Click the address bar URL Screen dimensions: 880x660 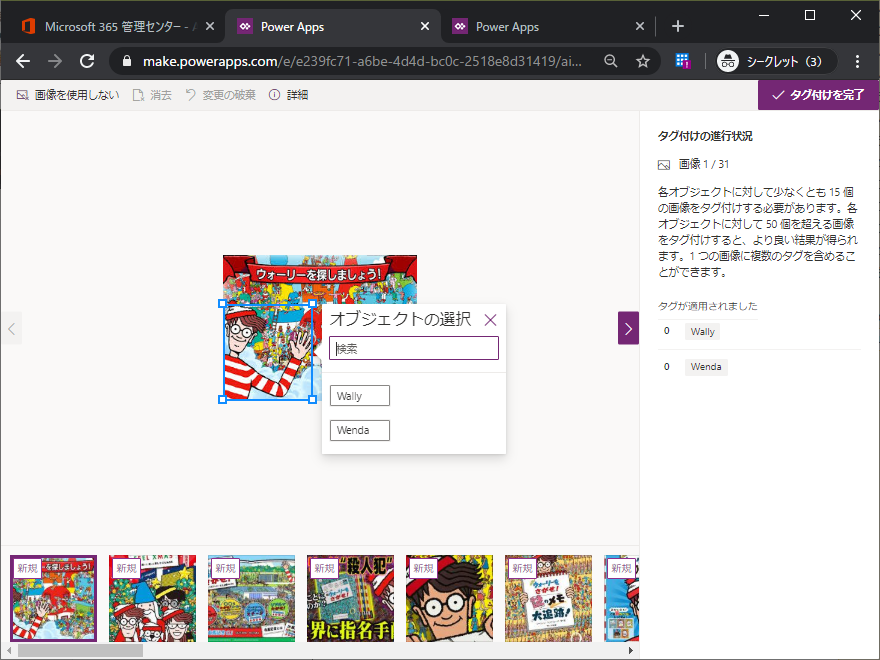click(362, 61)
